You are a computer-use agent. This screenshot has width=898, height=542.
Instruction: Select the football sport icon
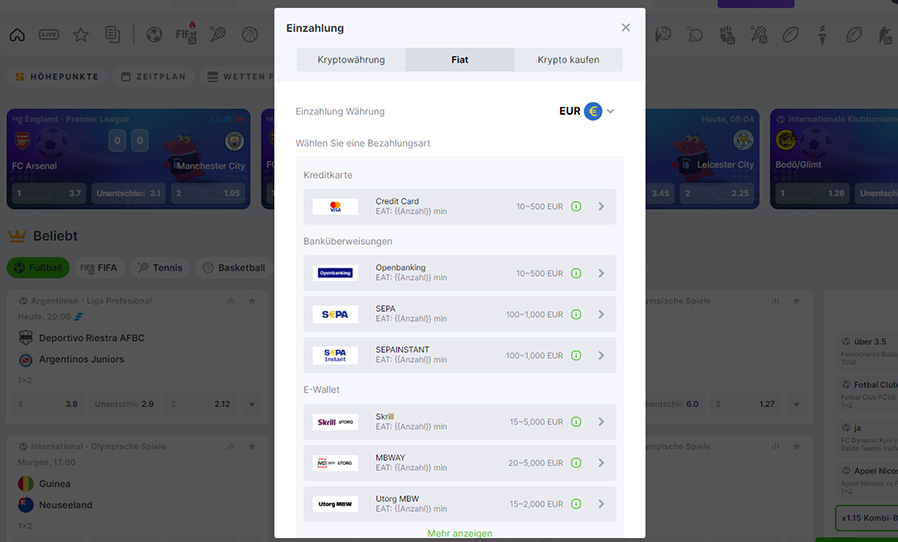click(x=154, y=35)
